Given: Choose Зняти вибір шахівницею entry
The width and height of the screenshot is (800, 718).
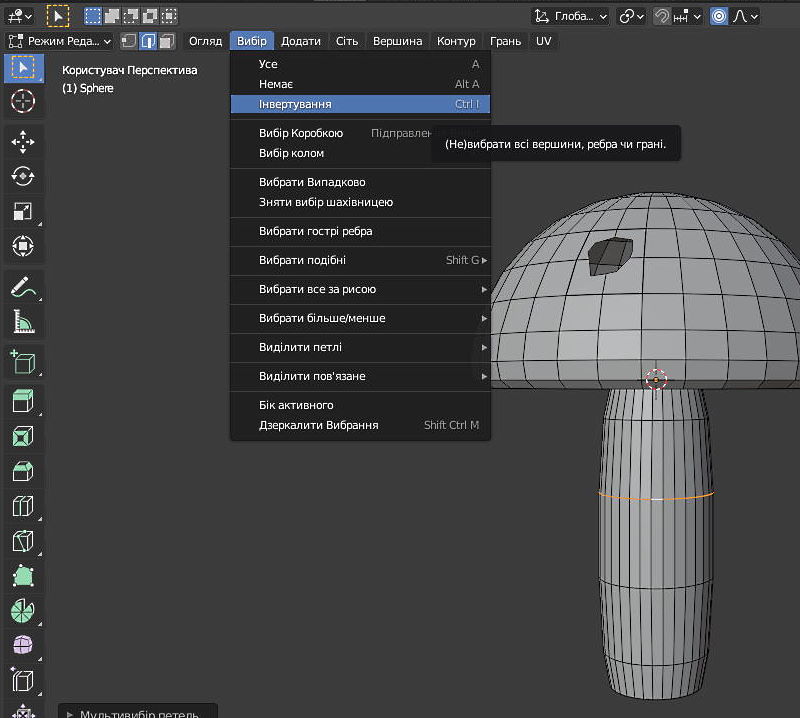Looking at the screenshot, I should click(x=360, y=202).
